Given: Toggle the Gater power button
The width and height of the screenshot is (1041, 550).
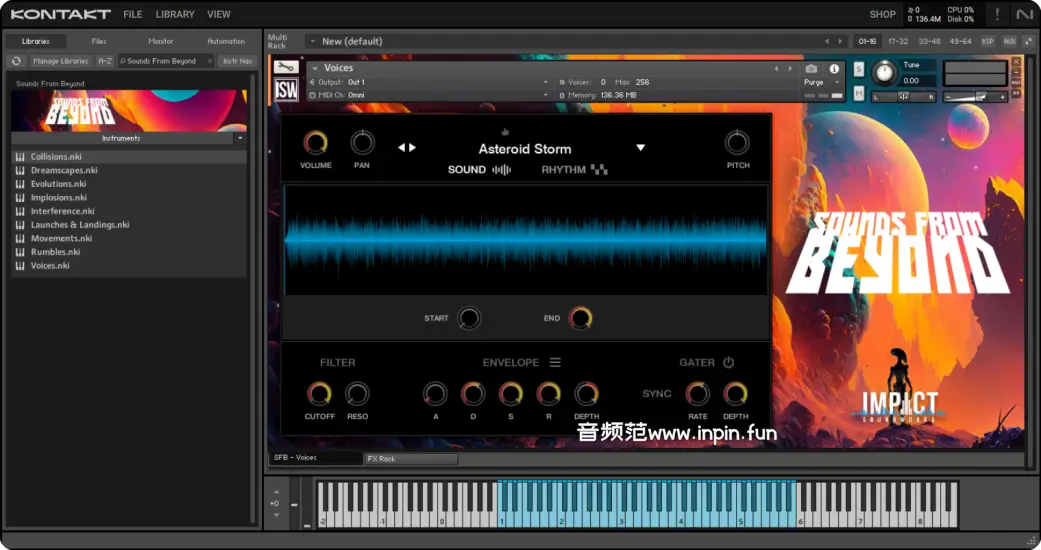Looking at the screenshot, I should pyautogui.click(x=728, y=363).
